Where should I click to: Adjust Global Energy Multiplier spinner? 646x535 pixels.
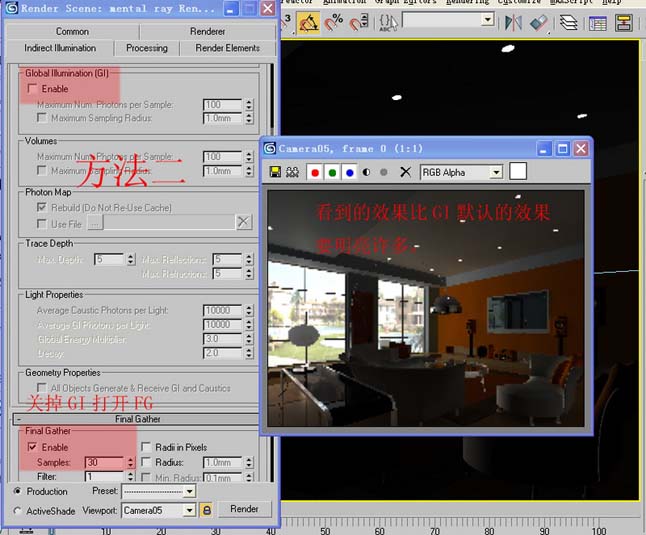[x=249, y=339]
